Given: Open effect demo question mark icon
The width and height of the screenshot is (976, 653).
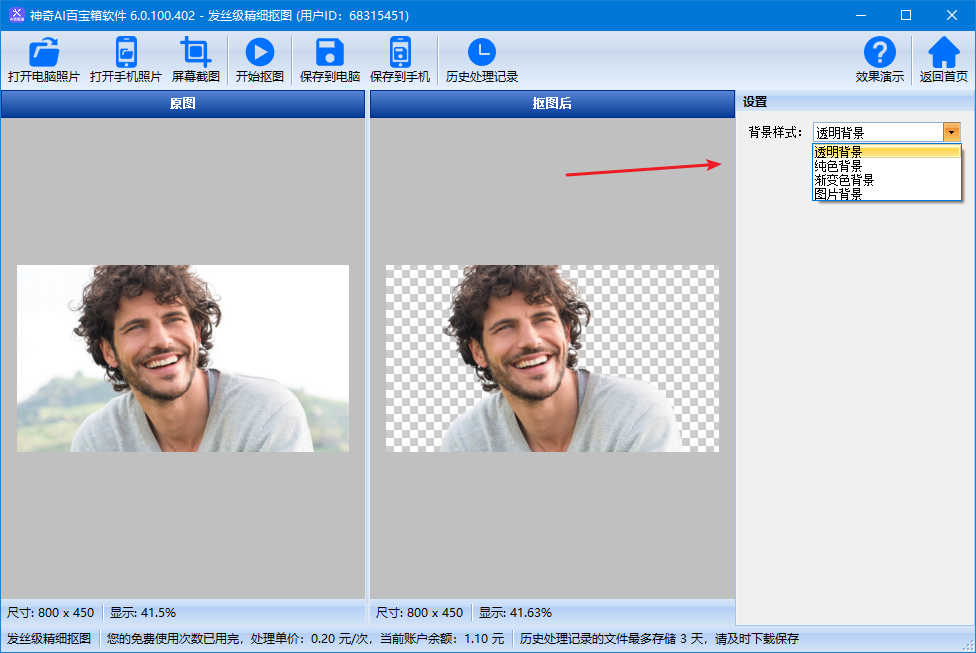Looking at the screenshot, I should (x=879, y=52).
